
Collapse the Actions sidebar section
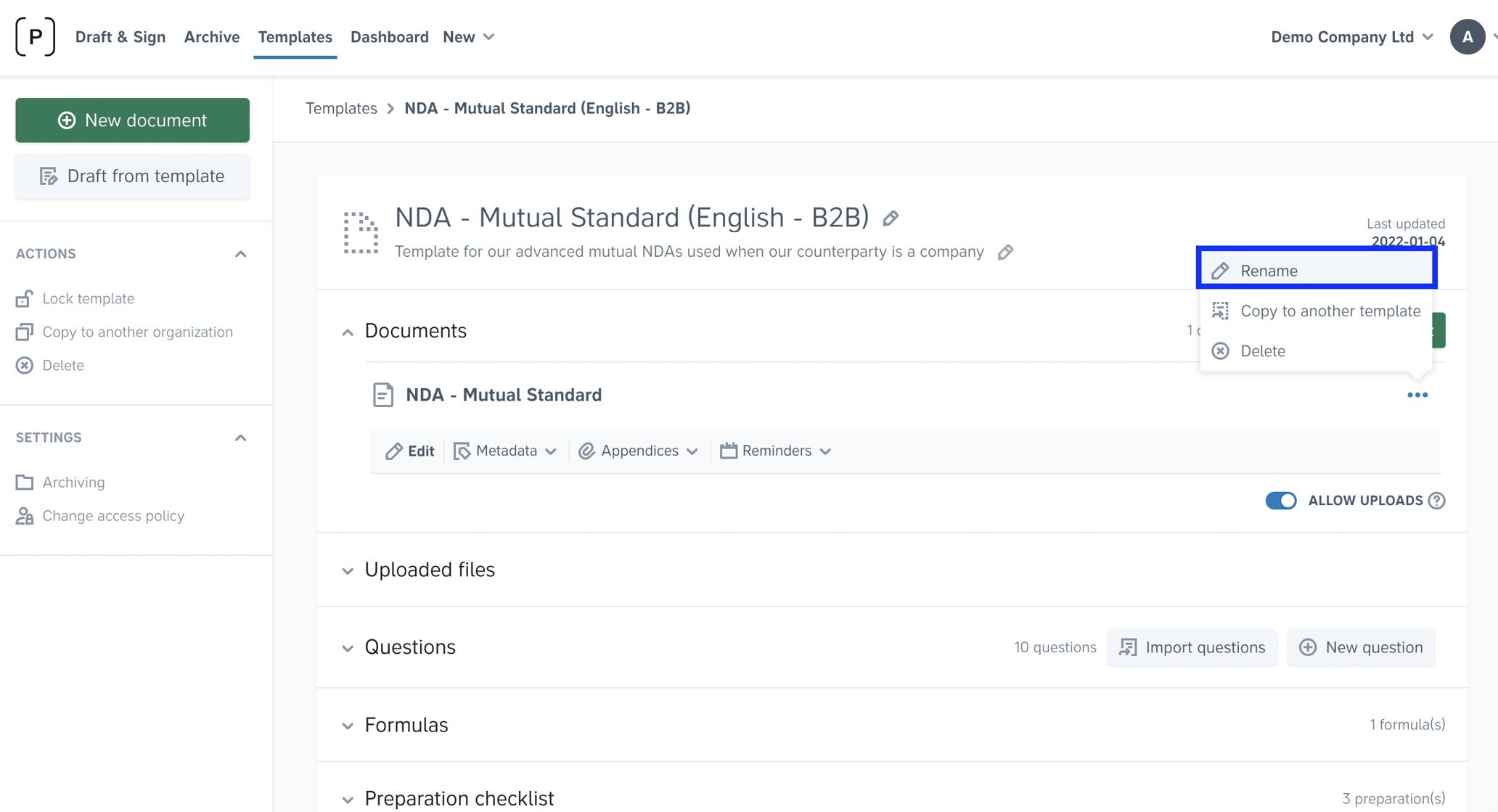(x=240, y=254)
